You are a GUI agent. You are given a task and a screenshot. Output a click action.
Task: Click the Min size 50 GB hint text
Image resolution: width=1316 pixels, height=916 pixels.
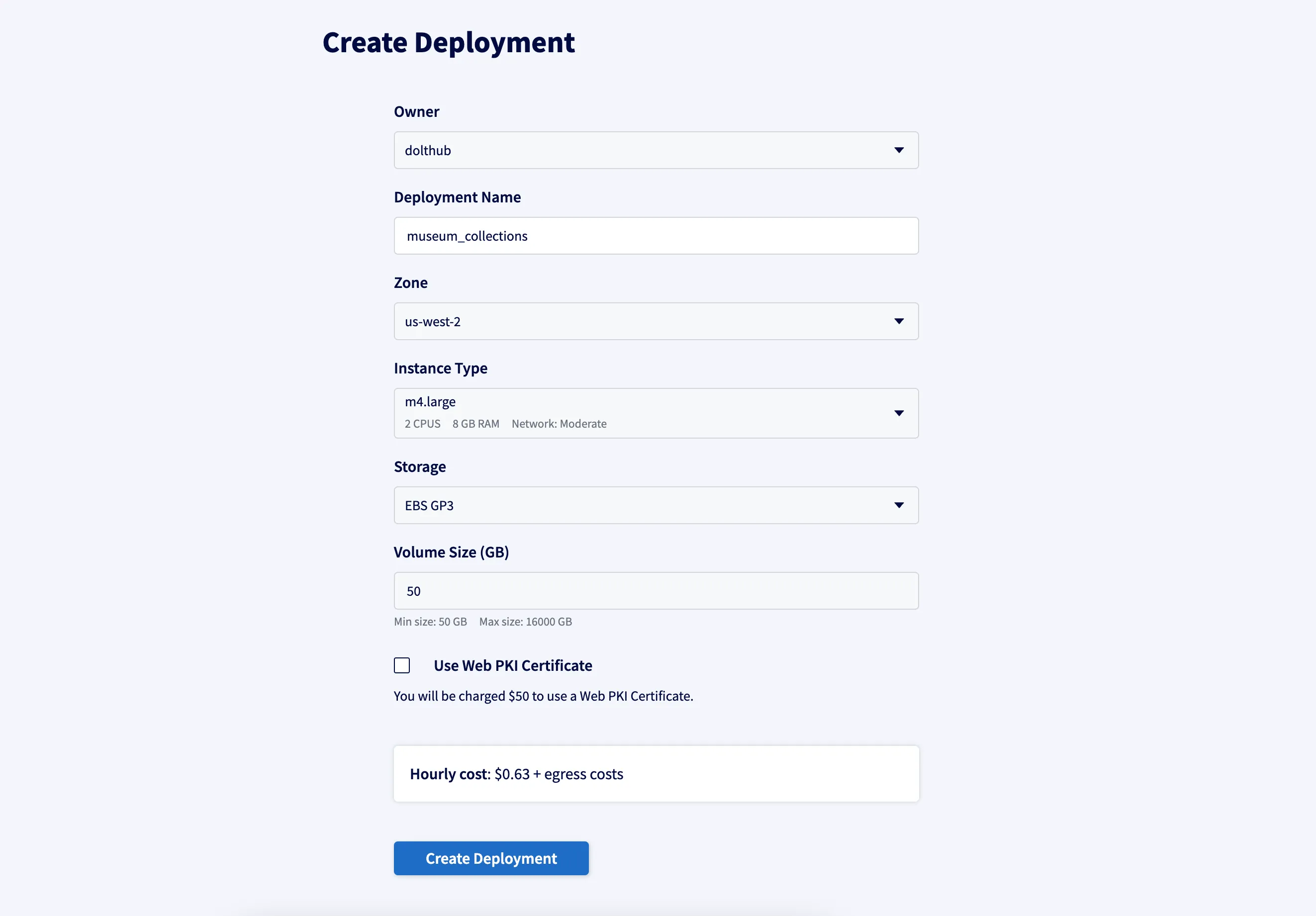coord(430,622)
